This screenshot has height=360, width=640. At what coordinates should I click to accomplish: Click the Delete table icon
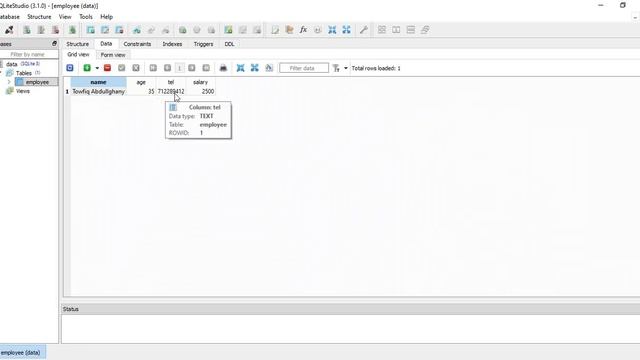tap(119, 30)
